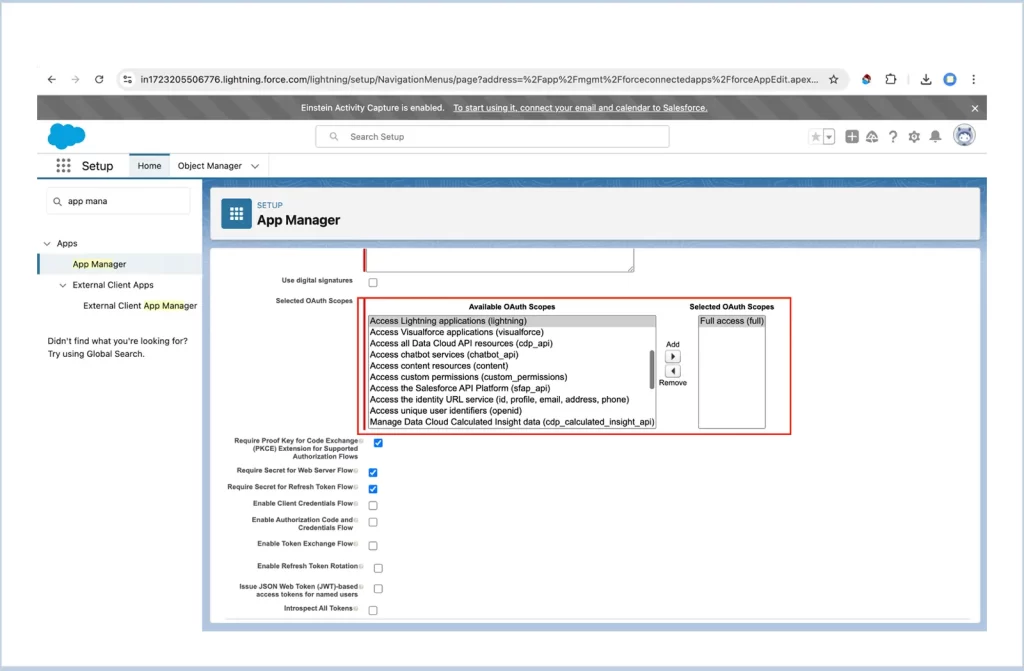
Task: Reload the page with refresh icon
Action: point(99,79)
